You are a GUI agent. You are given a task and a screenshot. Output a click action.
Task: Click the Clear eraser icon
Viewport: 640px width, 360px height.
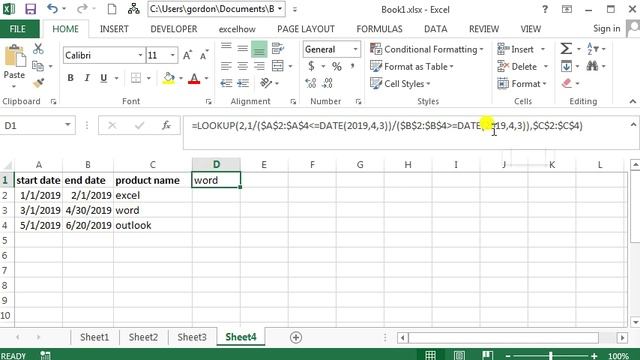coord(567,83)
